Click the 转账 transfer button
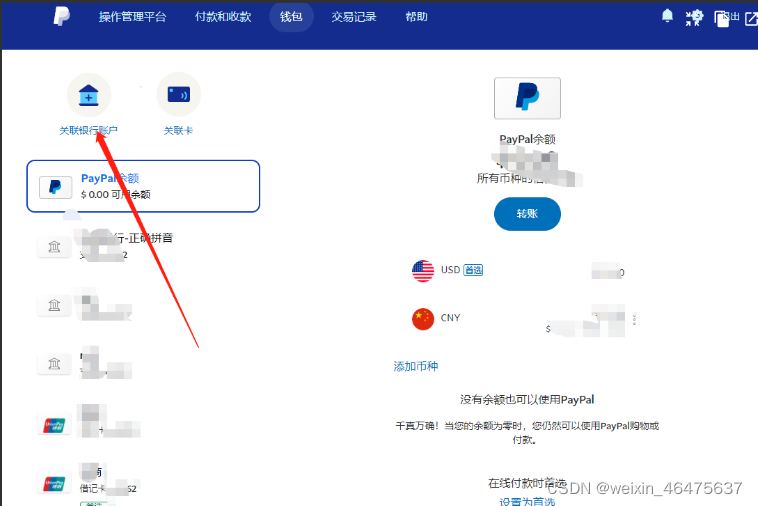758x506 pixels. pos(527,214)
